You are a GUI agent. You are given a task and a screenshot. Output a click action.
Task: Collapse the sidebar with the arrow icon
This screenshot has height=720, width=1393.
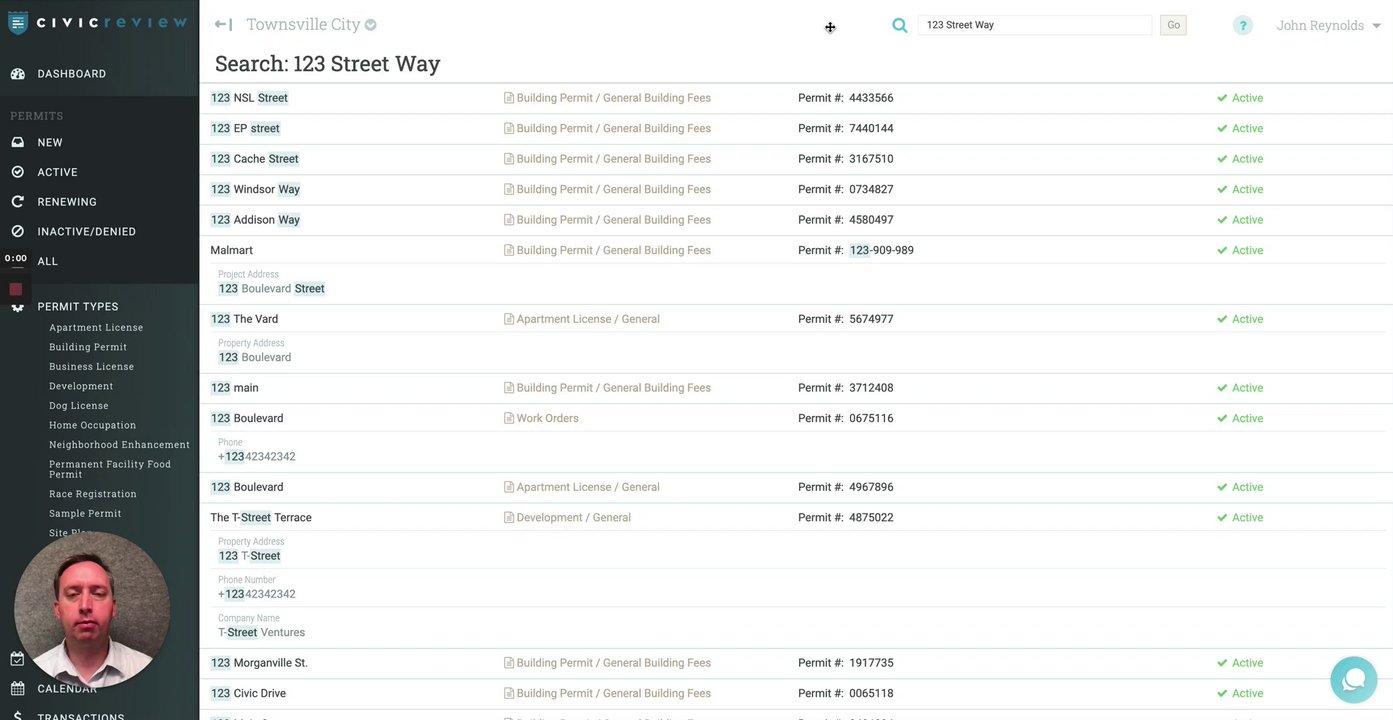point(223,25)
